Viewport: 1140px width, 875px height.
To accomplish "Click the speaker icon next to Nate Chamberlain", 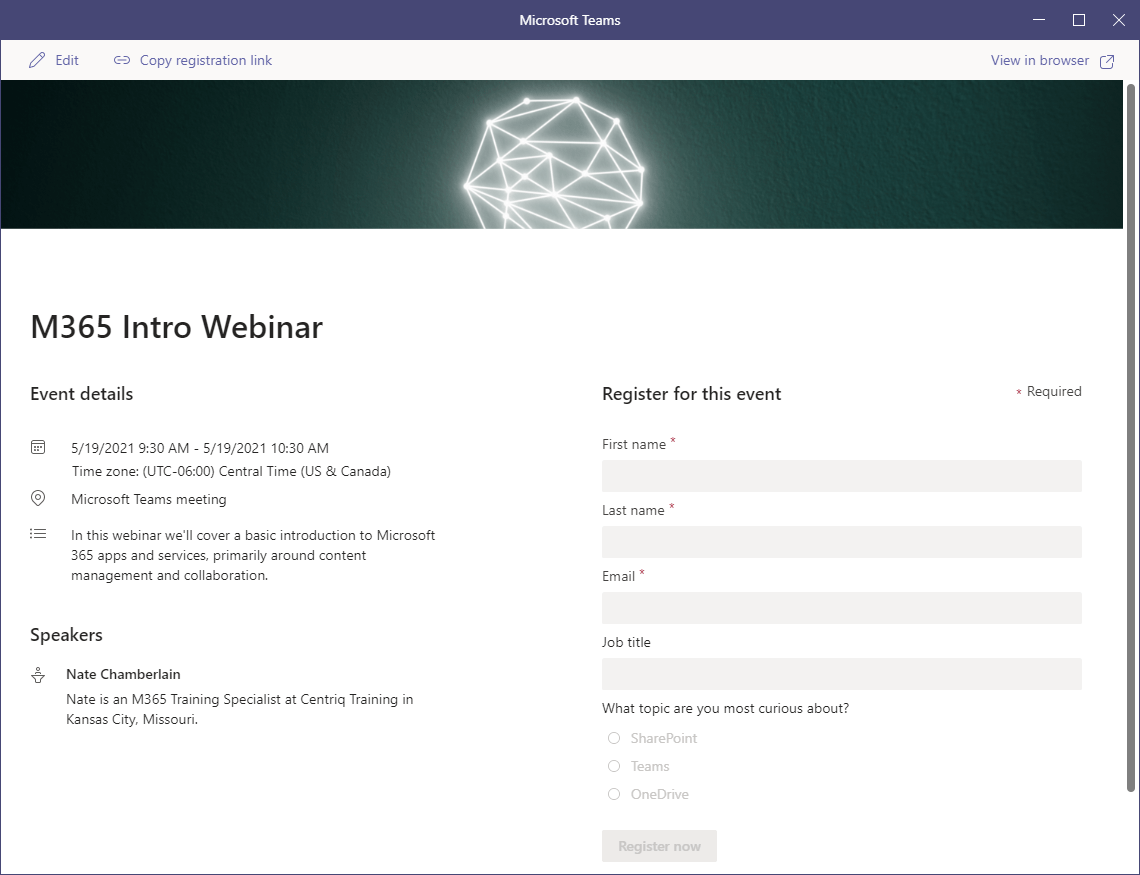I will click(x=38, y=673).
